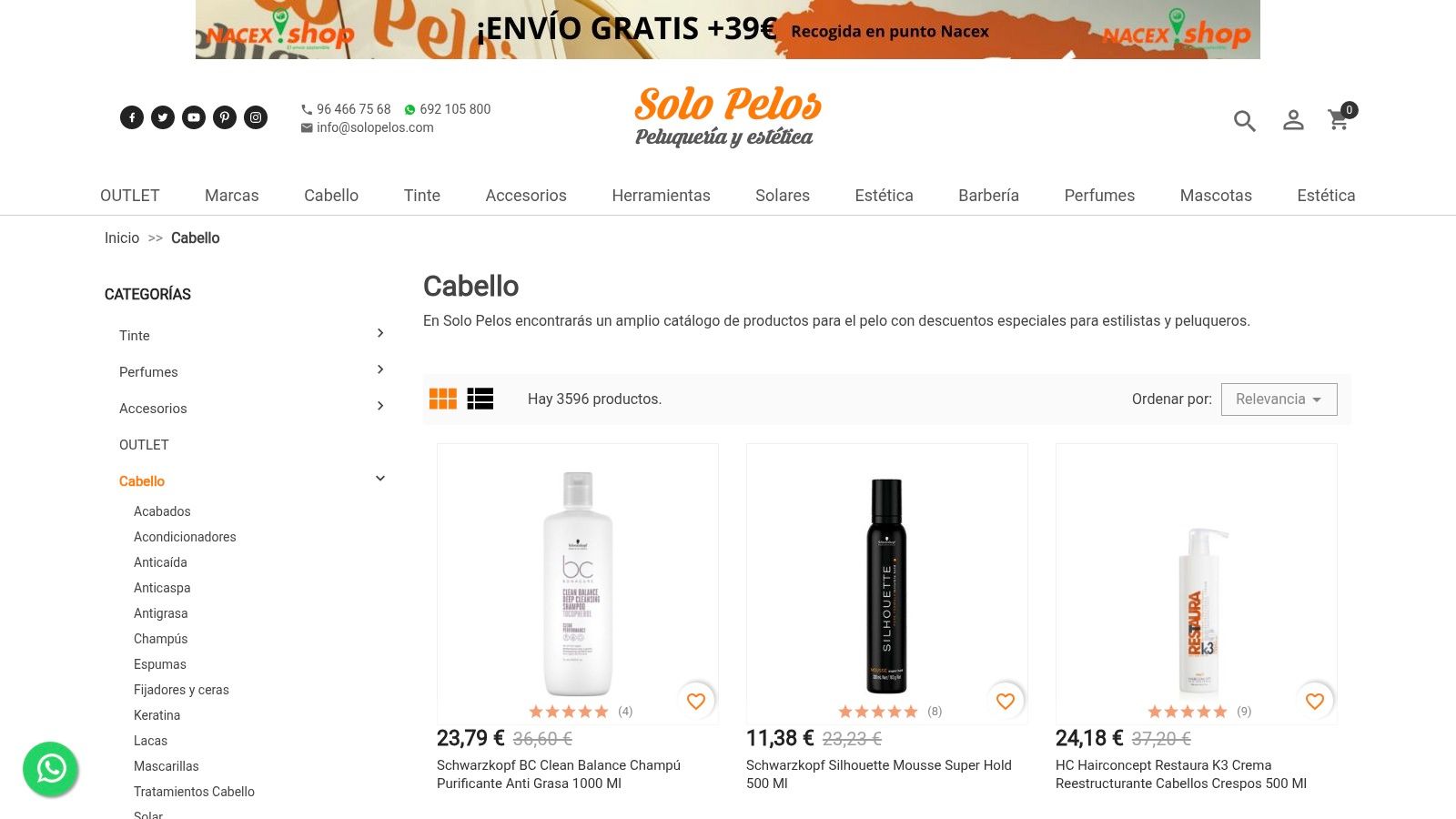Open the shopping cart icon
Viewport: 1456px width, 819px height.
tap(1339, 119)
